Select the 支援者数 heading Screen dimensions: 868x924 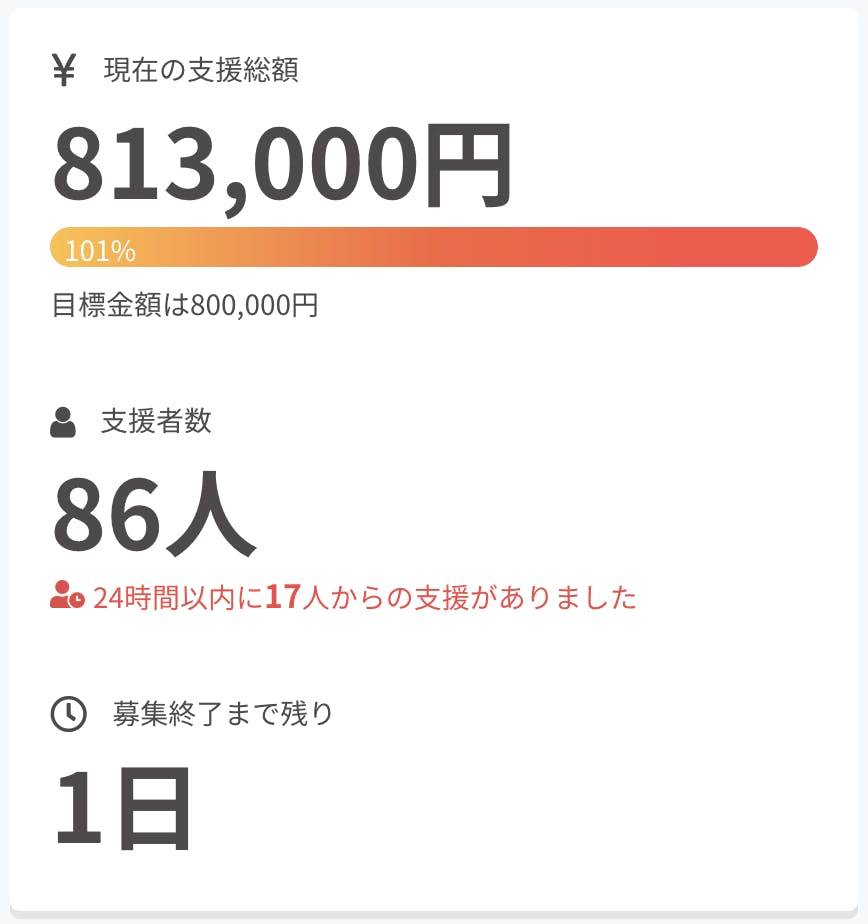point(156,422)
